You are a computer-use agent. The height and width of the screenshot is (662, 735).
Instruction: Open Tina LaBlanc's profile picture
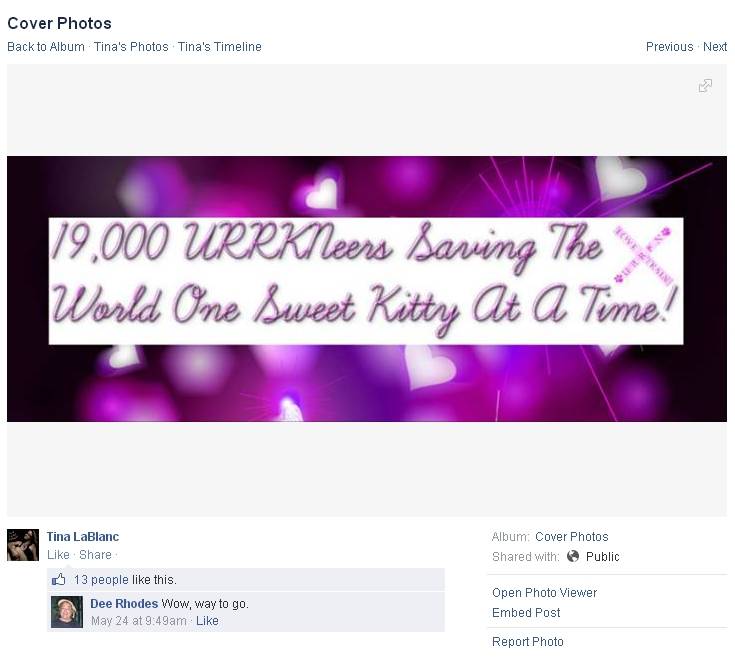pyautogui.click(x=23, y=545)
